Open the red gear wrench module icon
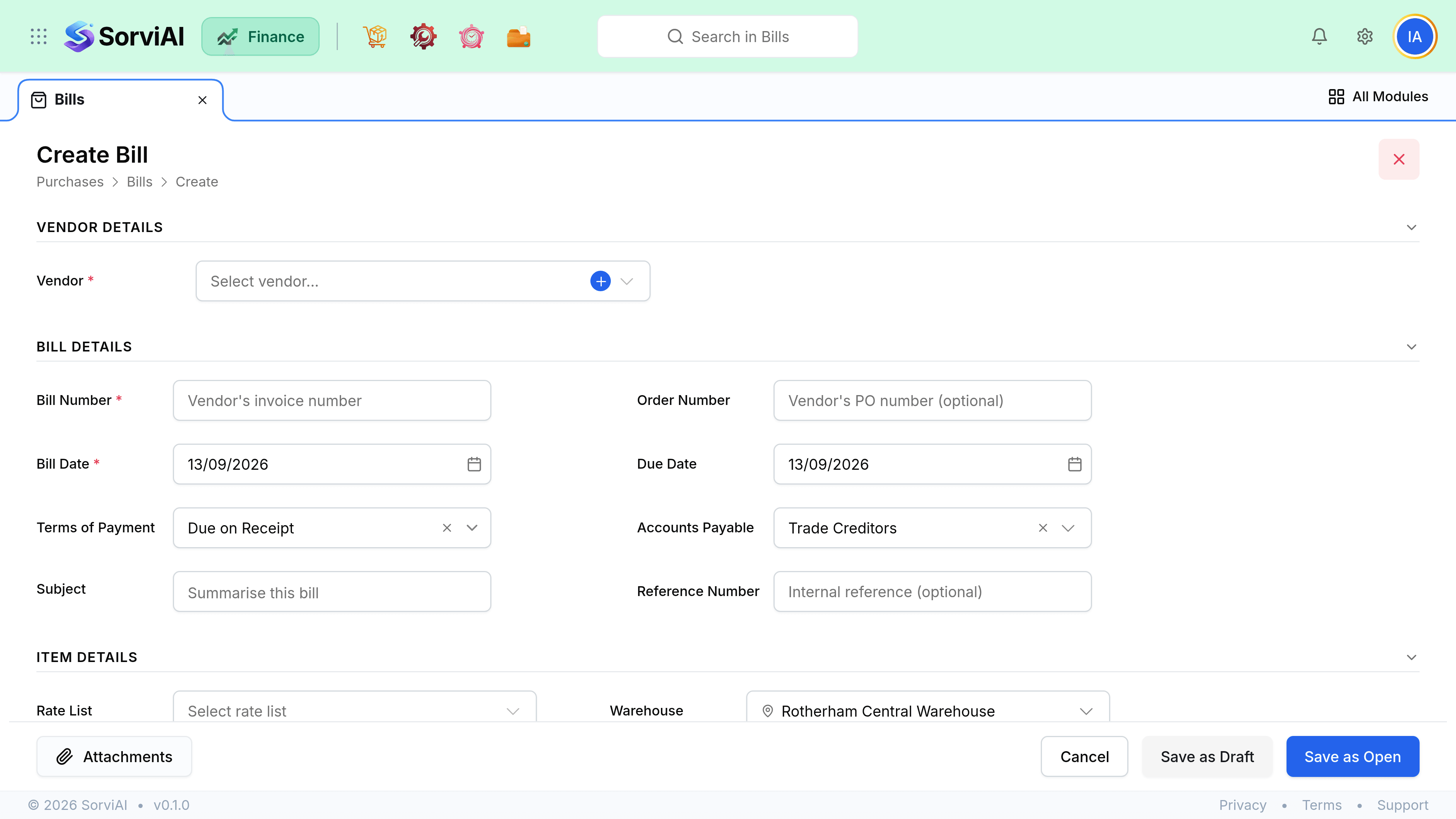1456x819 pixels. pyautogui.click(x=424, y=37)
